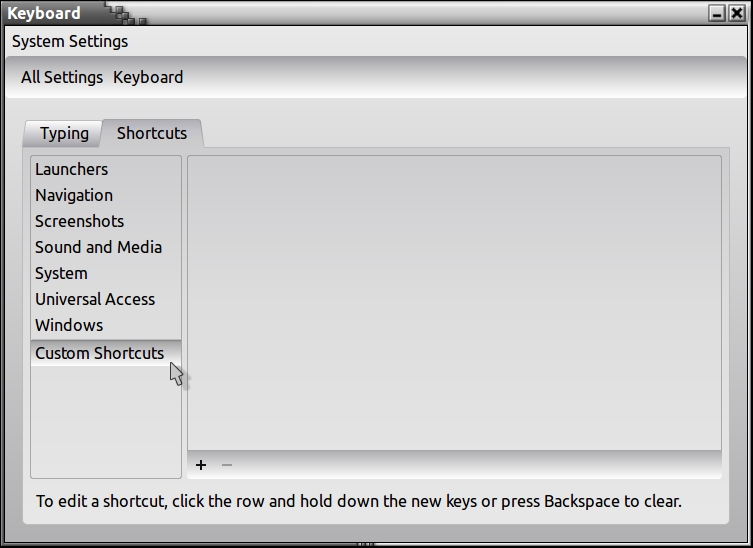Click the plus icon to add shortcut
753x548 pixels.
(x=201, y=465)
